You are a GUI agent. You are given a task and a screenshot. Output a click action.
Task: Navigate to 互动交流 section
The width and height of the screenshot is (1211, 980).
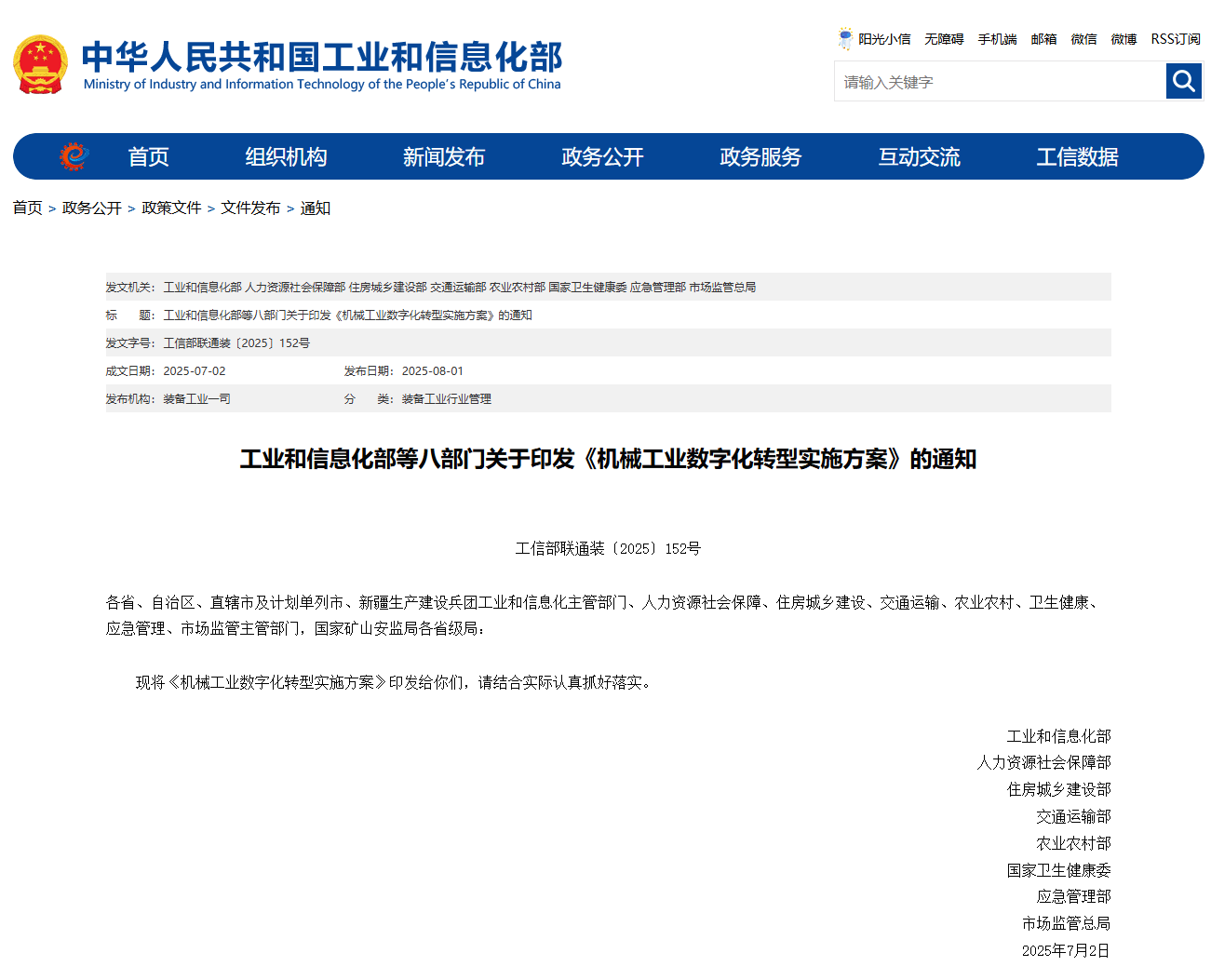coord(919,157)
